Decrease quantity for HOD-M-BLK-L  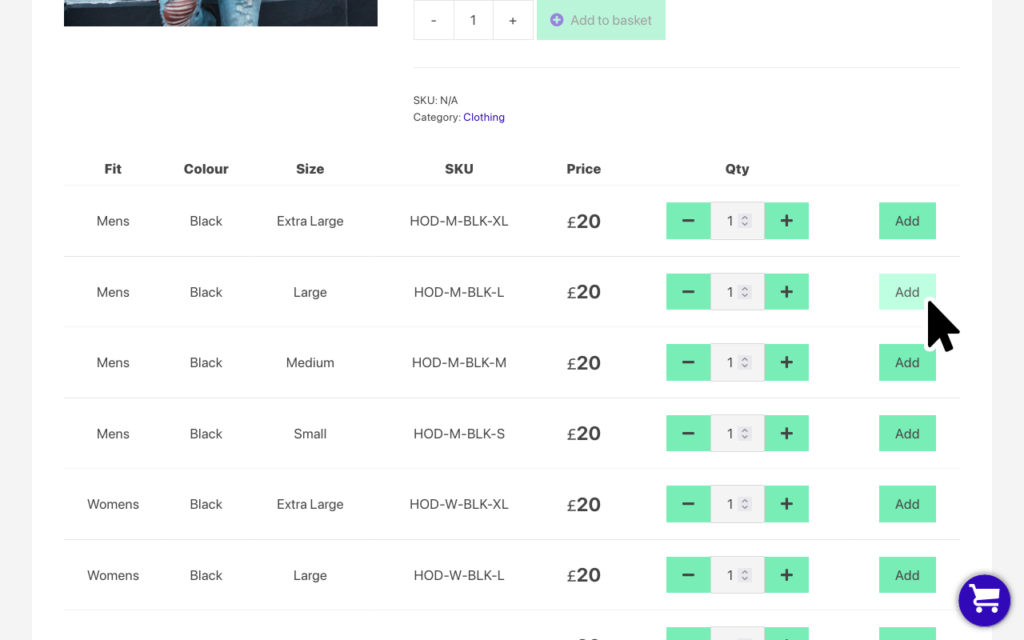688,292
